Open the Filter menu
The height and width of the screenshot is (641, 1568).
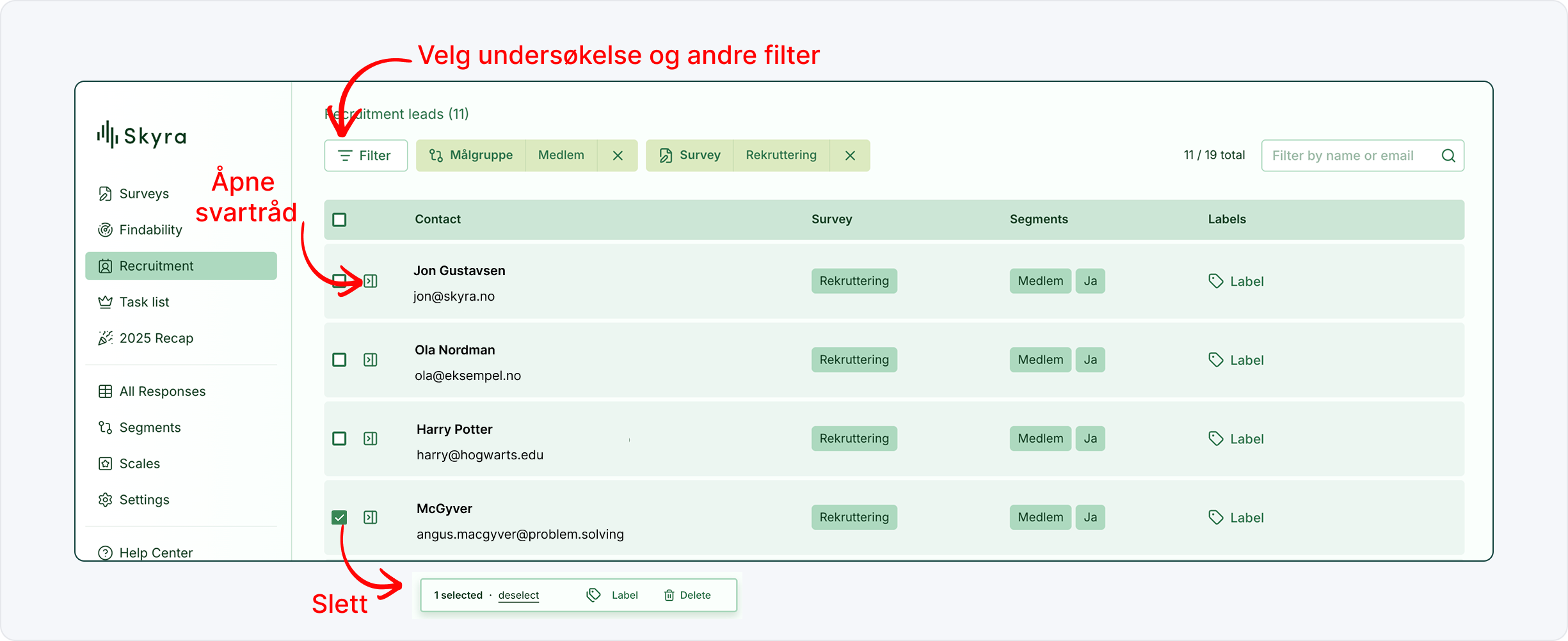tap(366, 155)
